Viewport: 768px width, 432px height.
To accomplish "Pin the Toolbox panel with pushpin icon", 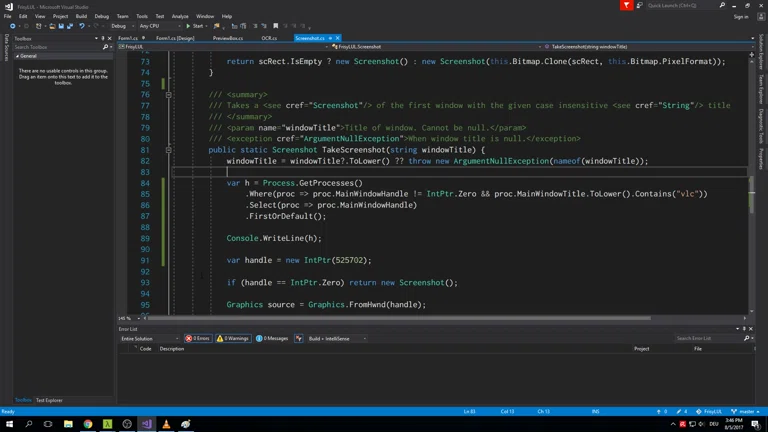I will pos(103,38).
